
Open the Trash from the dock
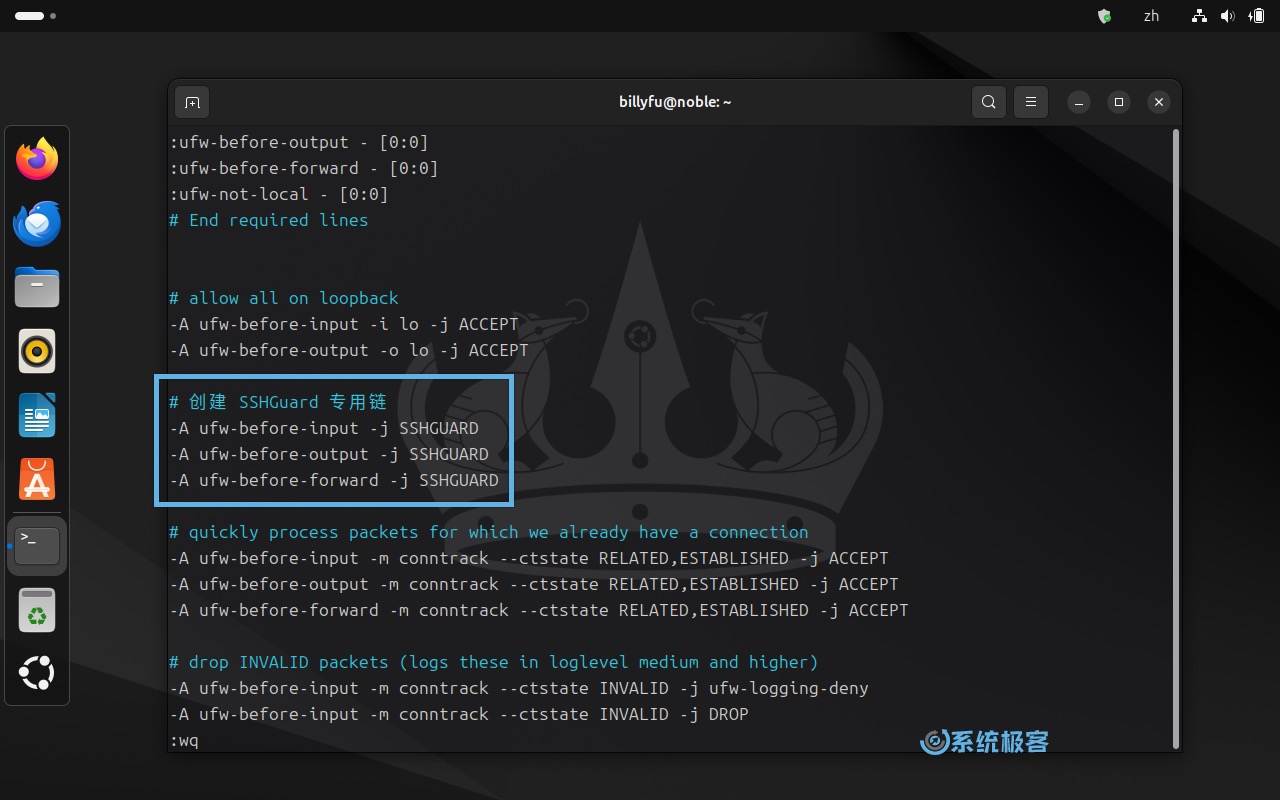tap(37, 610)
